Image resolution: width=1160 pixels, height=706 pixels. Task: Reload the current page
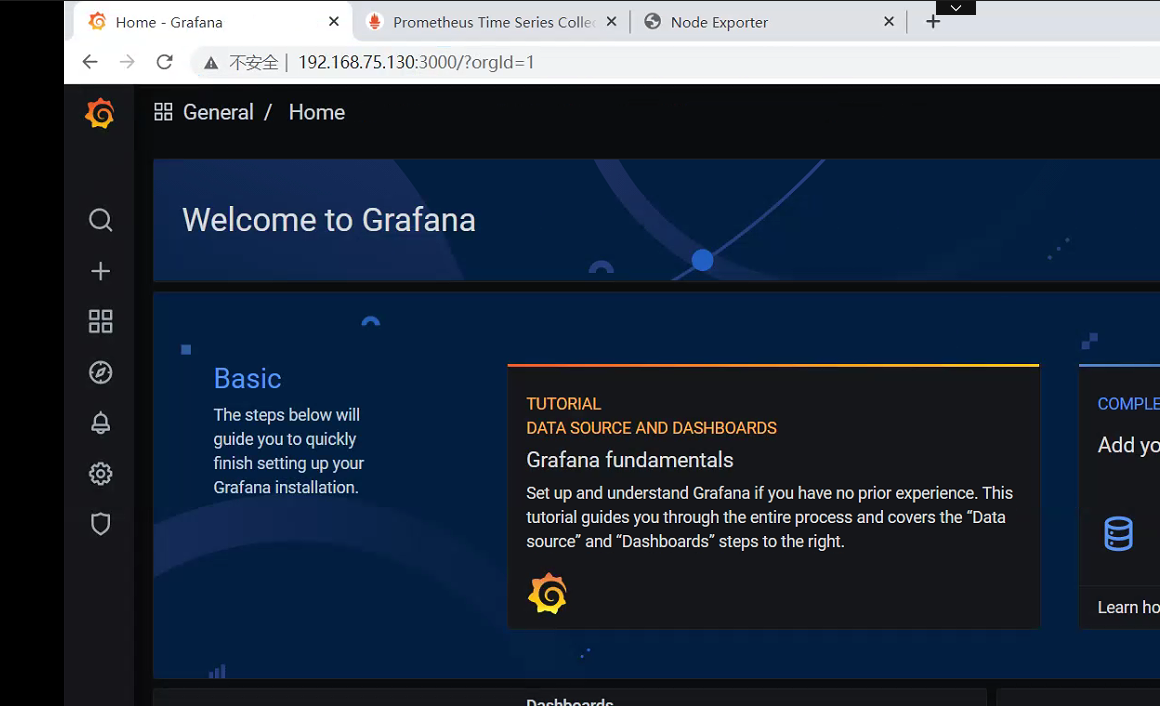click(165, 62)
